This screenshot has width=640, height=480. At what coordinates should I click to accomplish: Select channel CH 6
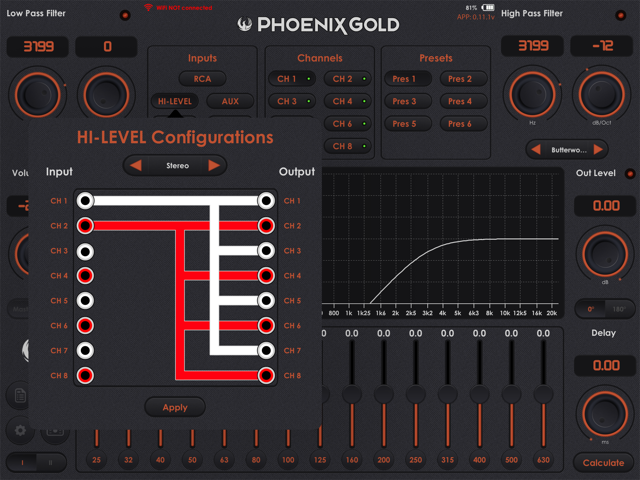point(347,124)
